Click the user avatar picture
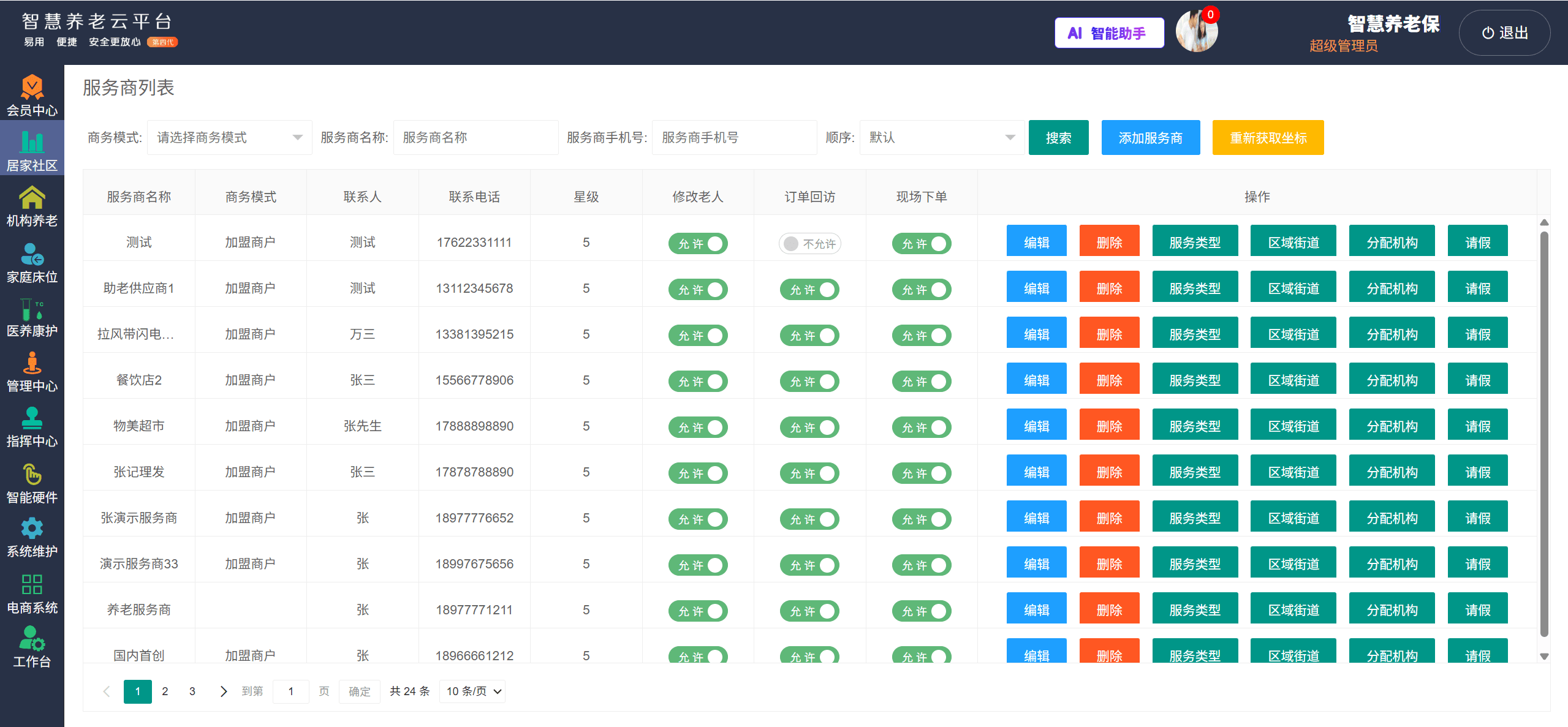The width and height of the screenshot is (1568, 727). (x=1196, y=32)
